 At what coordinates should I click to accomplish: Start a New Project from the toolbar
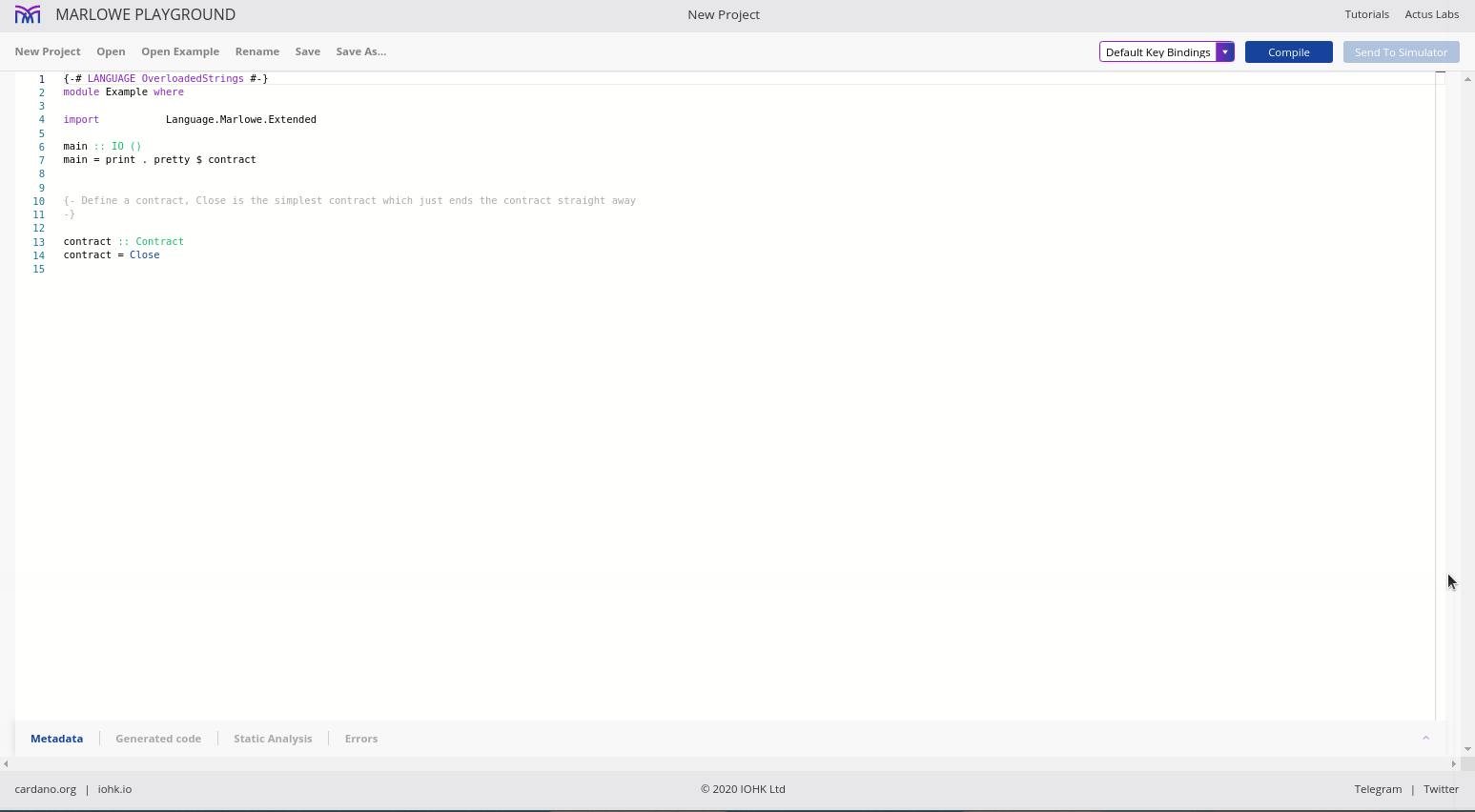pyautogui.click(x=48, y=51)
